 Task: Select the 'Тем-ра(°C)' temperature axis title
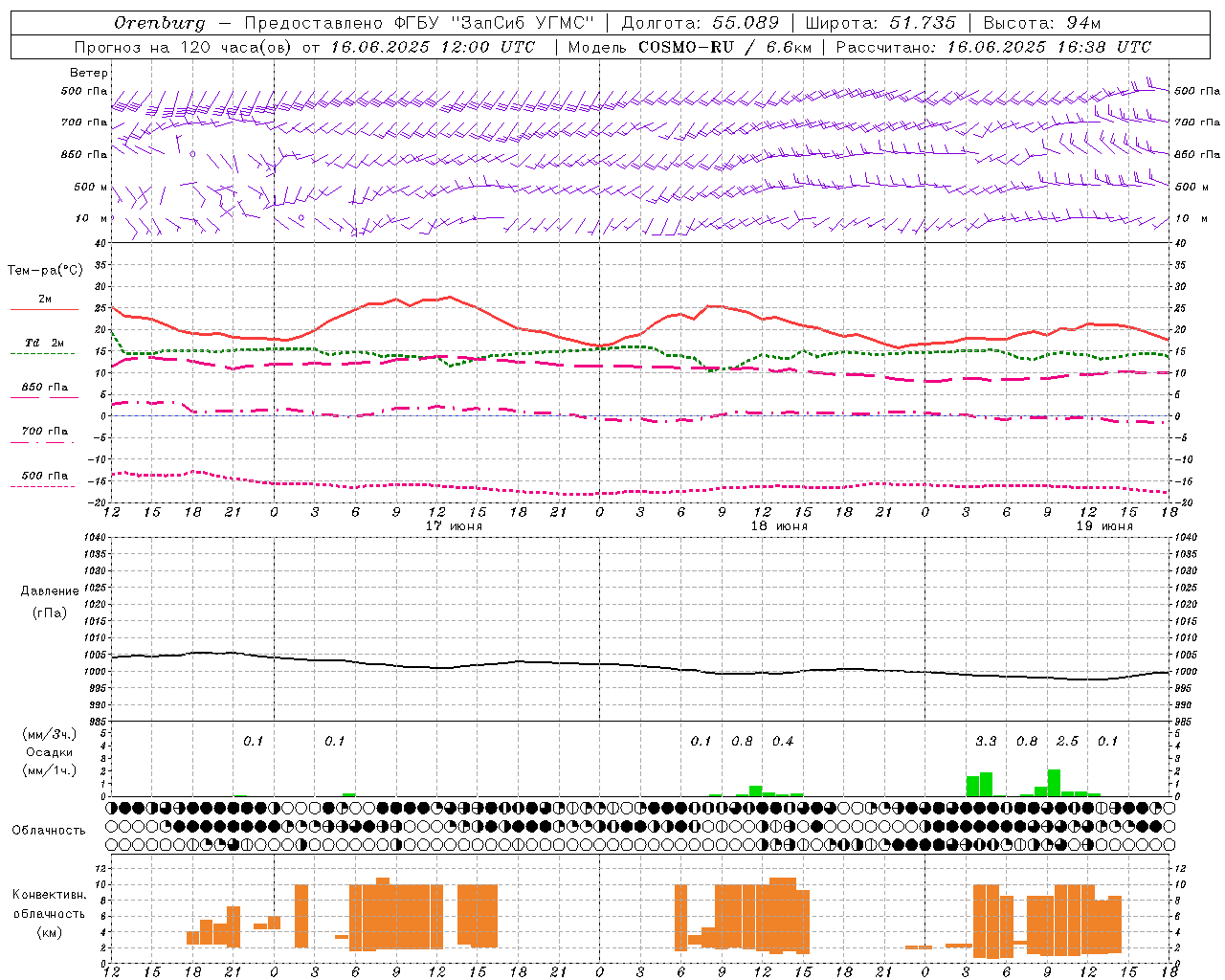(x=46, y=271)
